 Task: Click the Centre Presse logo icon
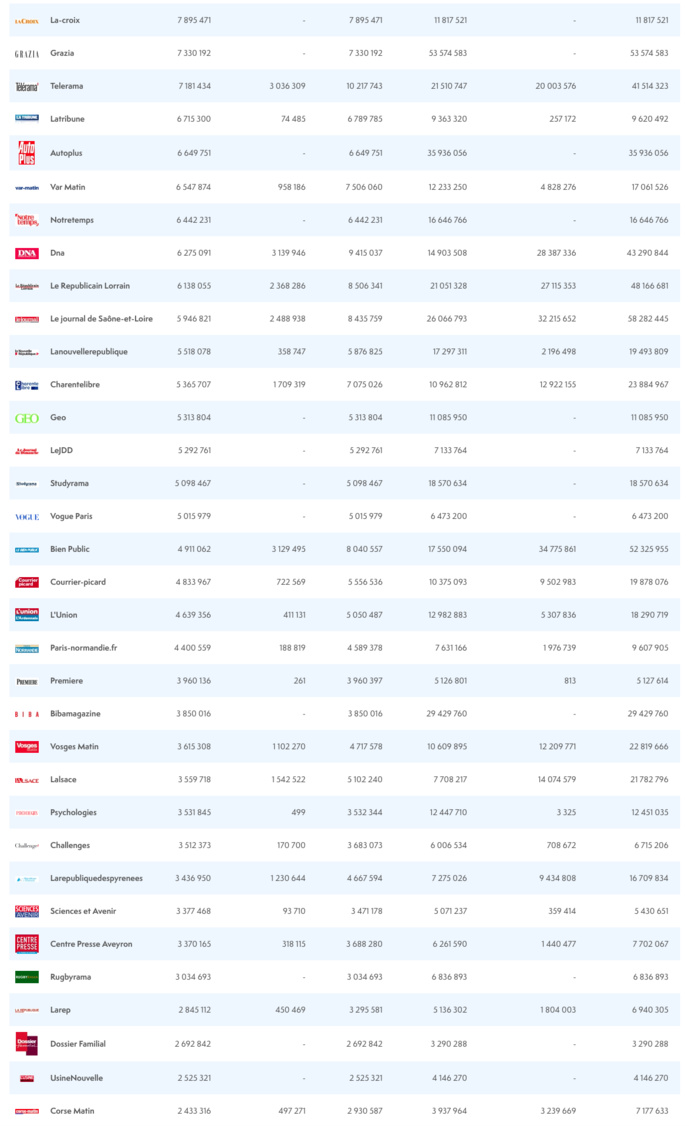click(x=27, y=944)
